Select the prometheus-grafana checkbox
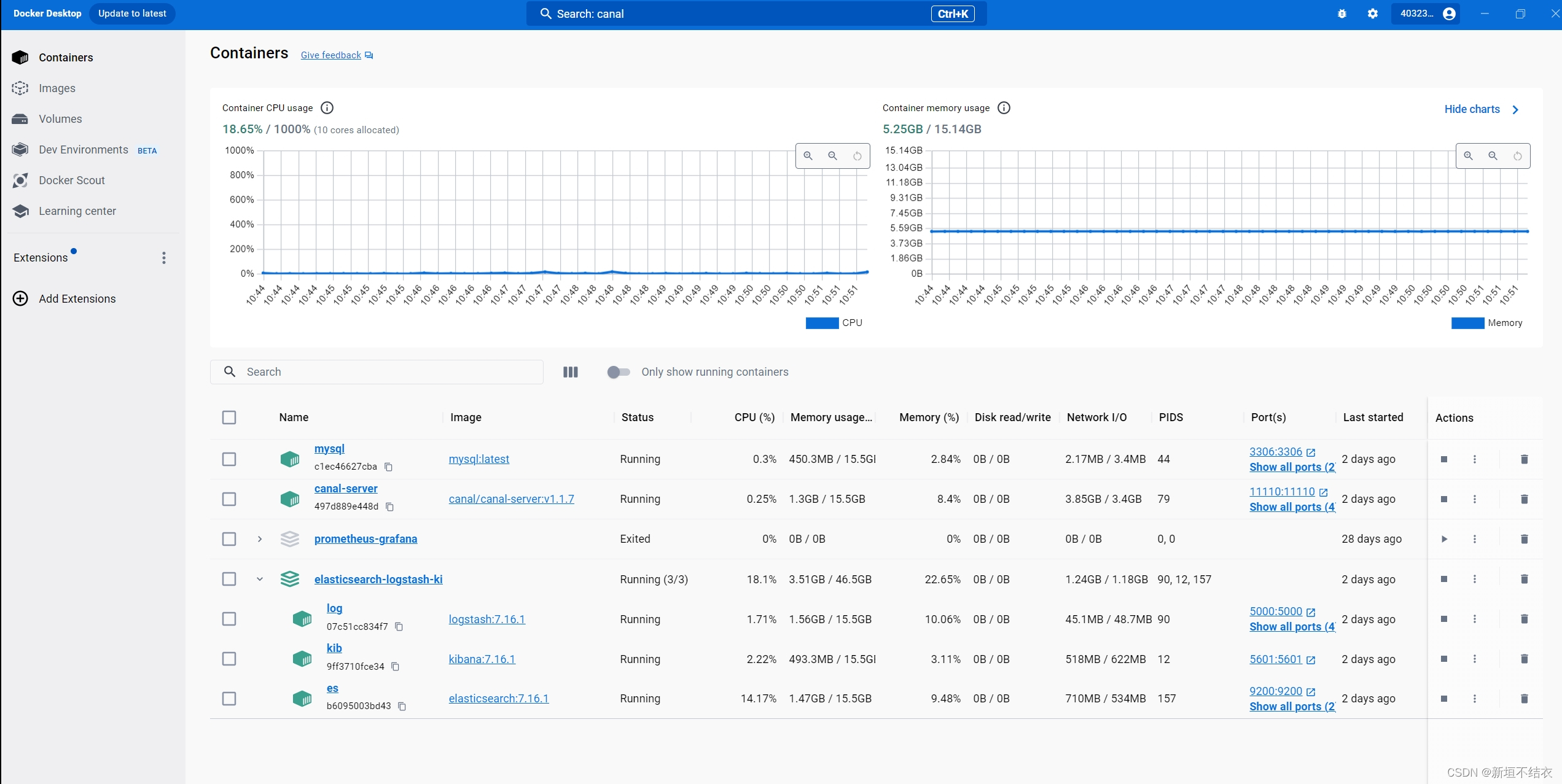Image resolution: width=1562 pixels, height=784 pixels. click(229, 539)
